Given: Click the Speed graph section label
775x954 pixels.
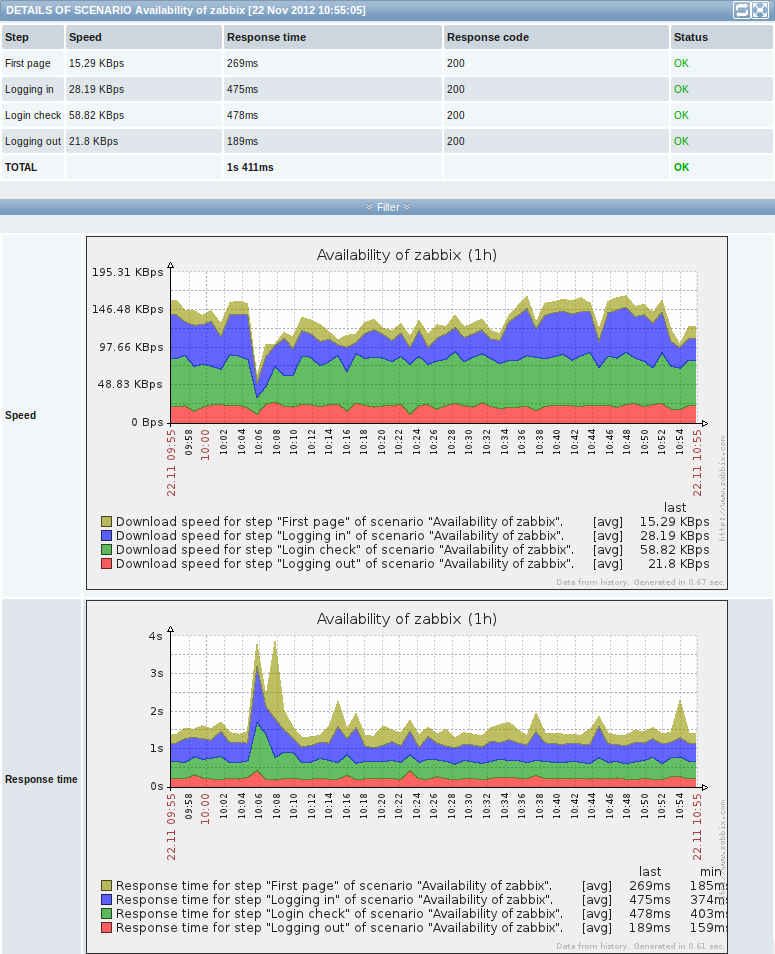Looking at the screenshot, I should [x=20, y=415].
